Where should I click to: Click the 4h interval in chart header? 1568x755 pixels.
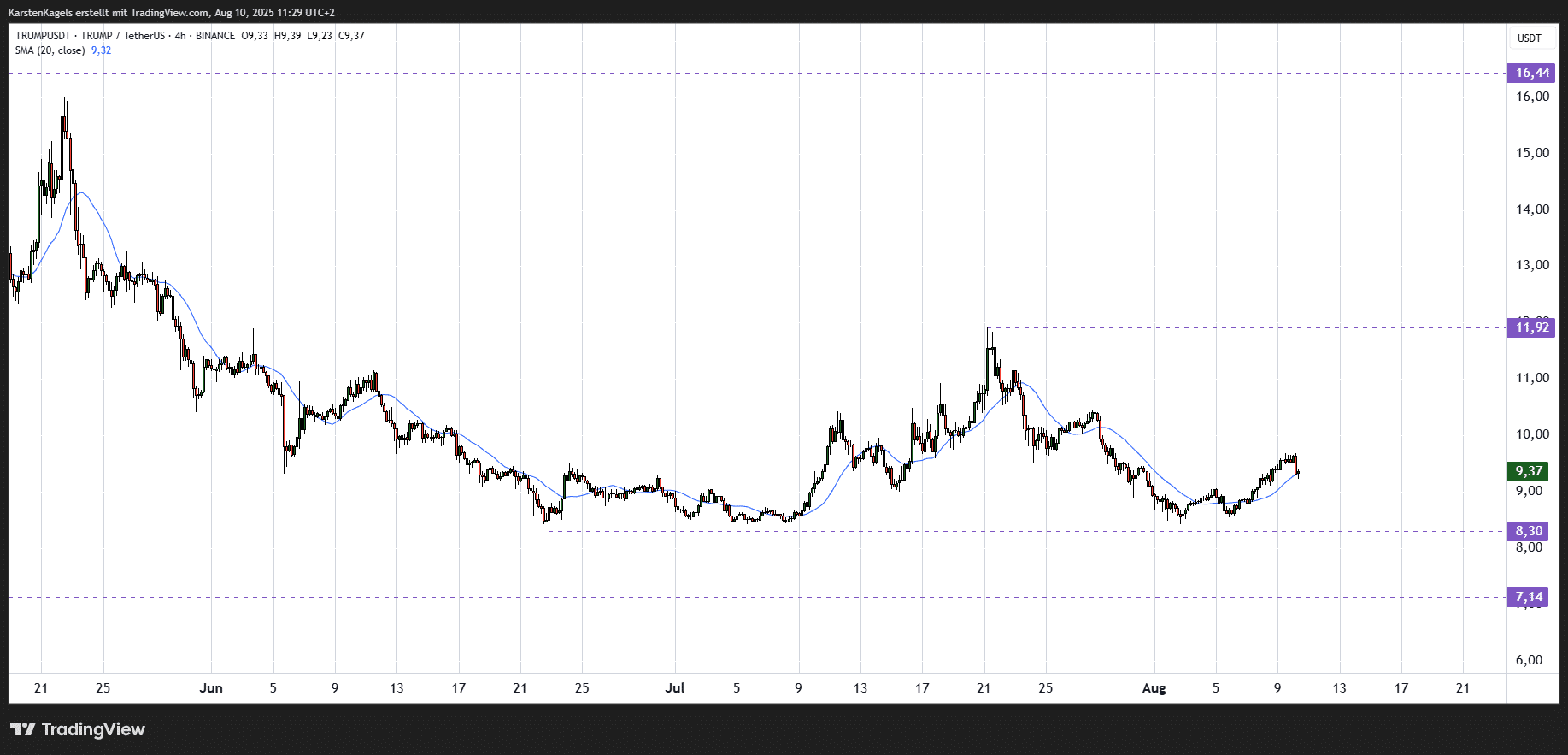[180, 36]
